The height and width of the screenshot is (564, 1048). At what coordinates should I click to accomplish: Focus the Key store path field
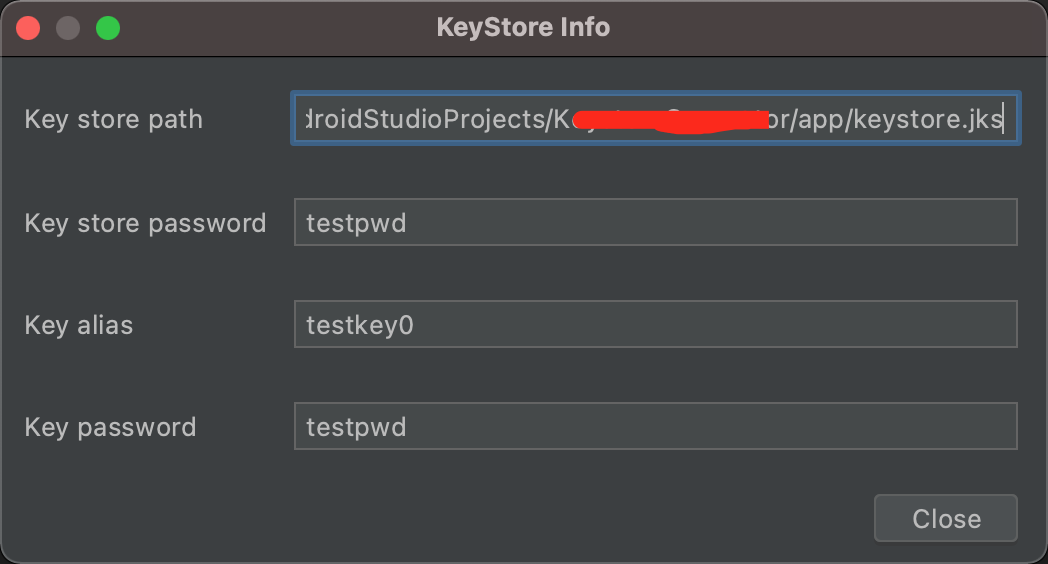pyautogui.click(x=655, y=120)
